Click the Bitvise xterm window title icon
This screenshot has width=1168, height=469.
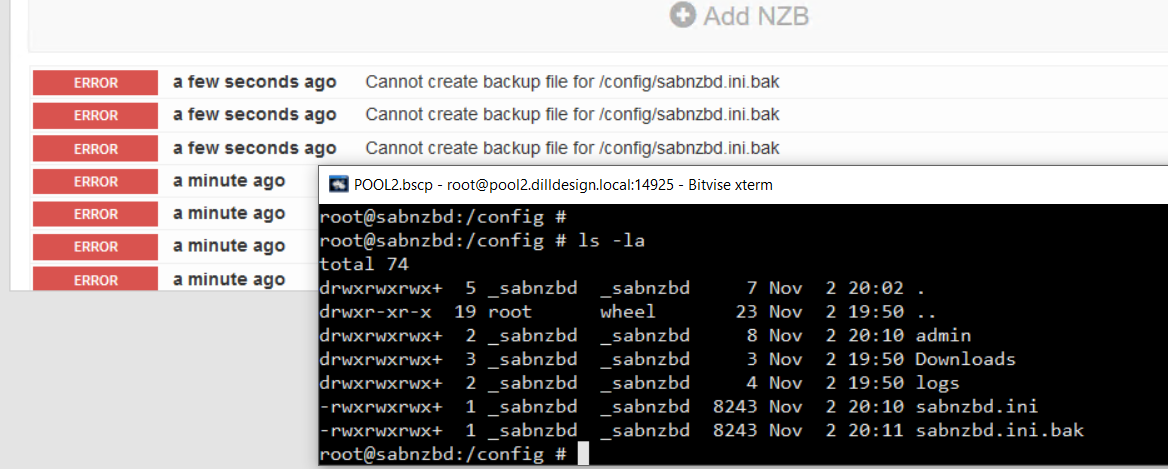coord(339,185)
